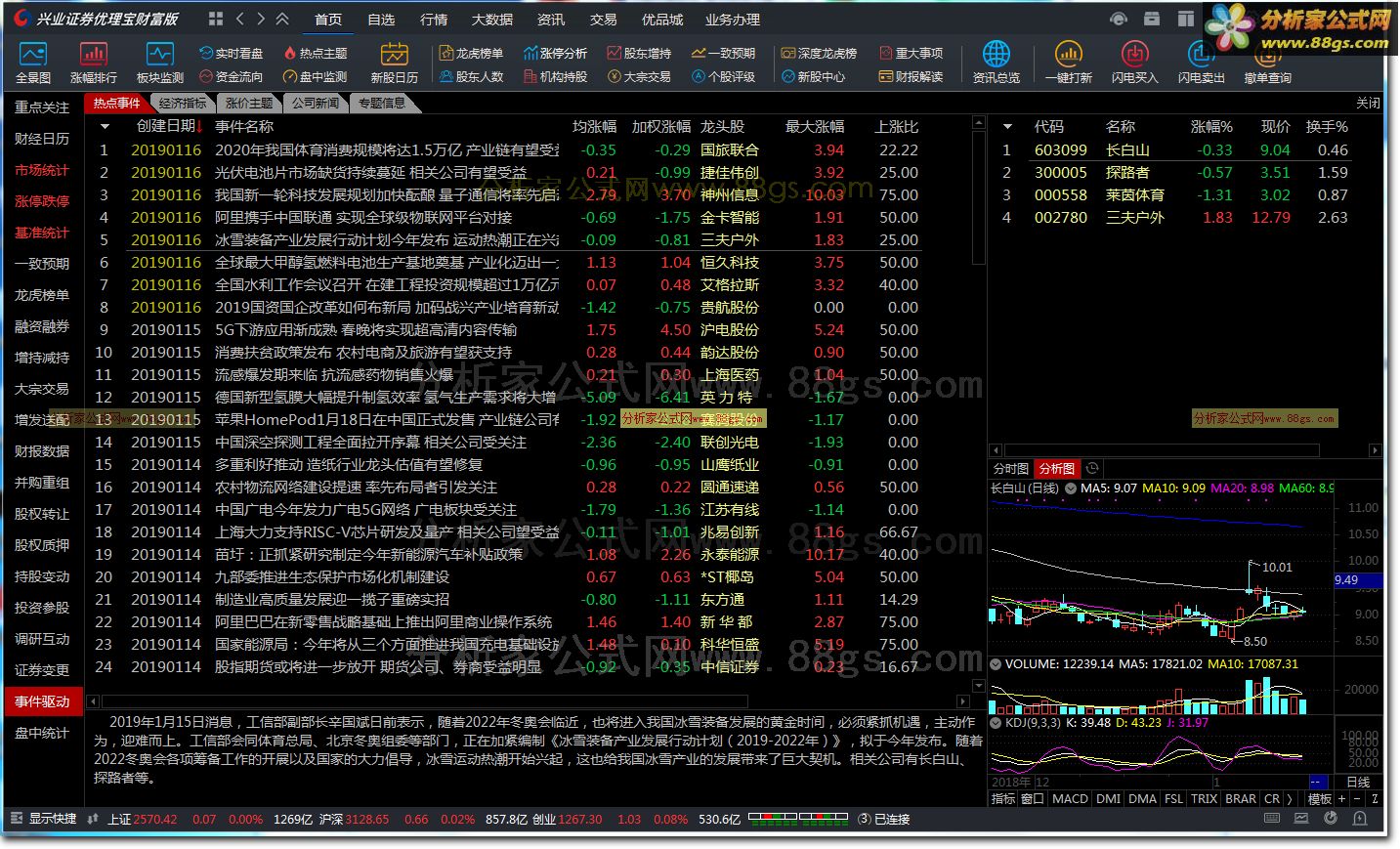Image resolution: width=1400 pixels, height=849 pixels.
Task: Select 股权质押 in the sidebar
Action: point(42,545)
